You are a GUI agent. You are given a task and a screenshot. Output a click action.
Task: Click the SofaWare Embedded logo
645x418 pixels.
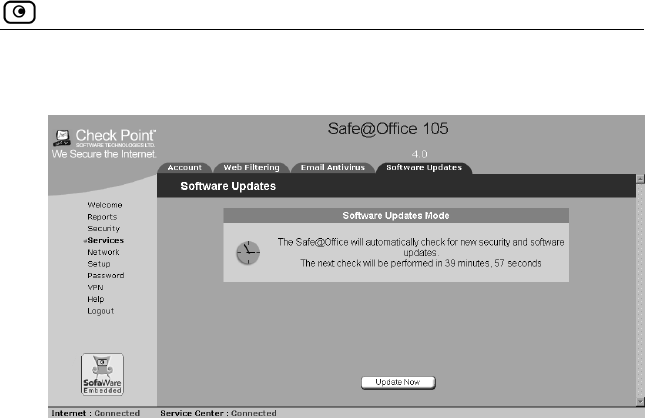(x=102, y=374)
